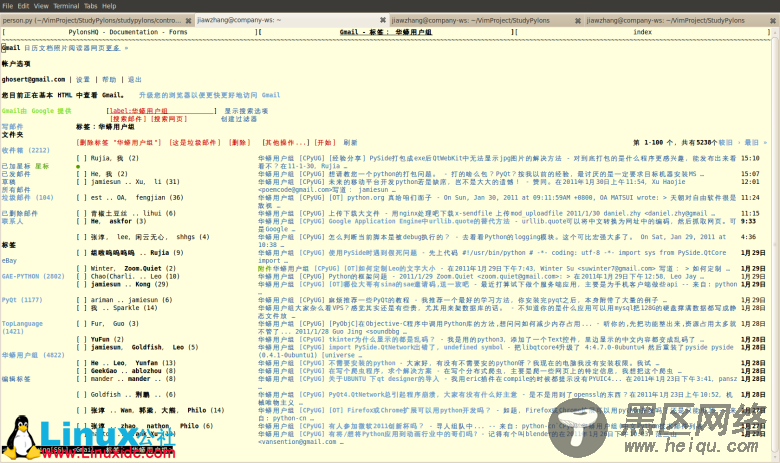Open the 帮助 help link

pyautogui.click(x=109, y=80)
